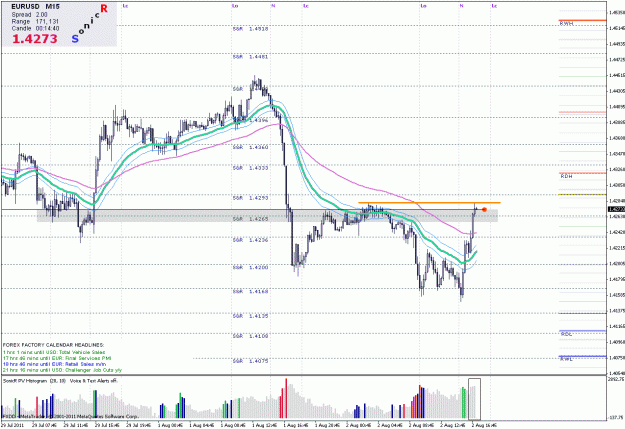
Task: Click the Forex Factory Calendar Headlines header
Action: [53, 345]
